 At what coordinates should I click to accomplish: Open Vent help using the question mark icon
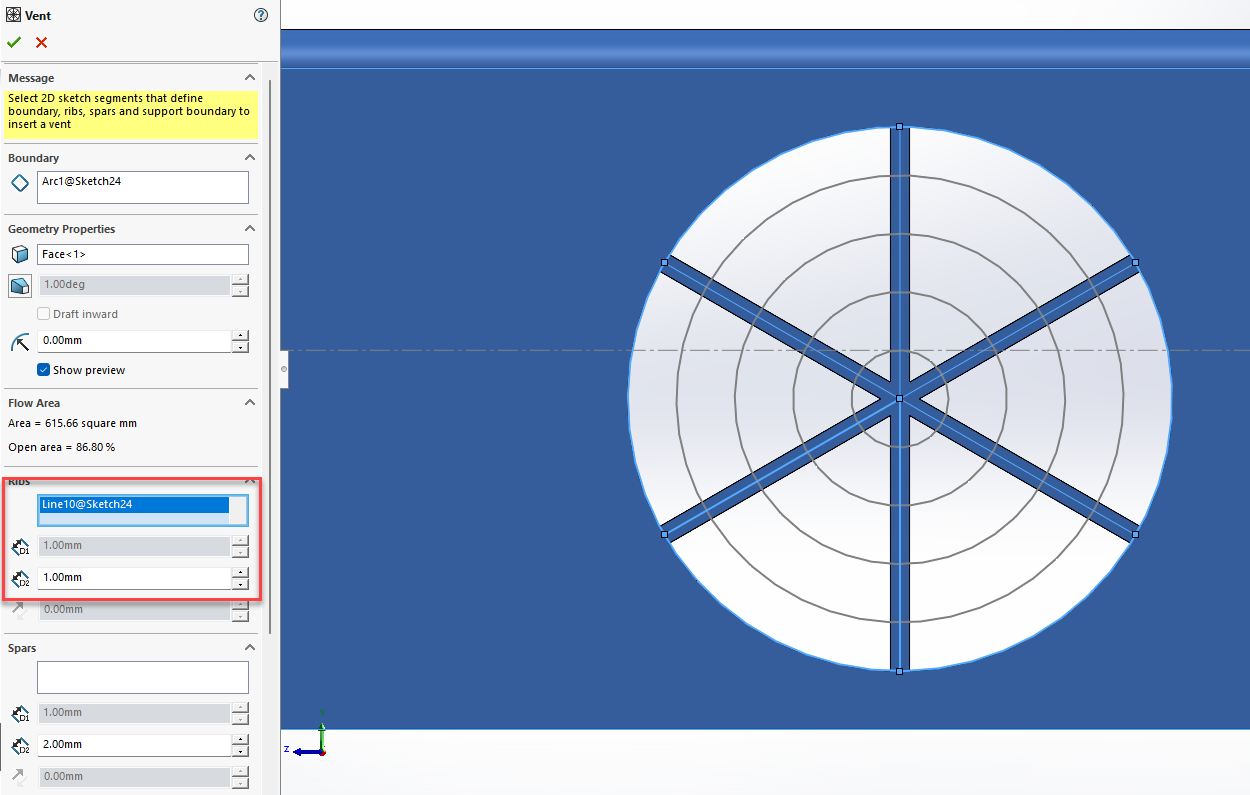coord(261,15)
